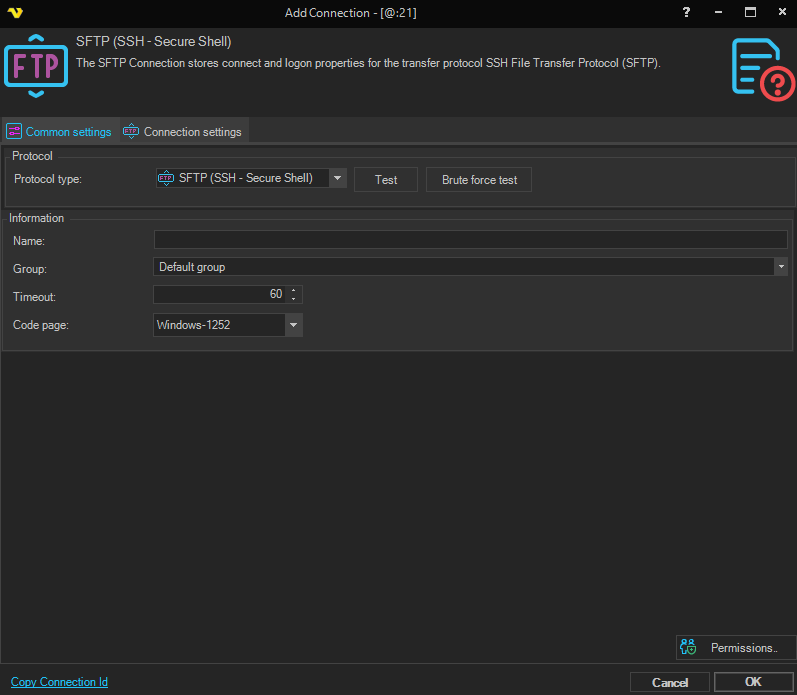Expand the Protocol type dropdown
The width and height of the screenshot is (797, 695).
pos(338,179)
